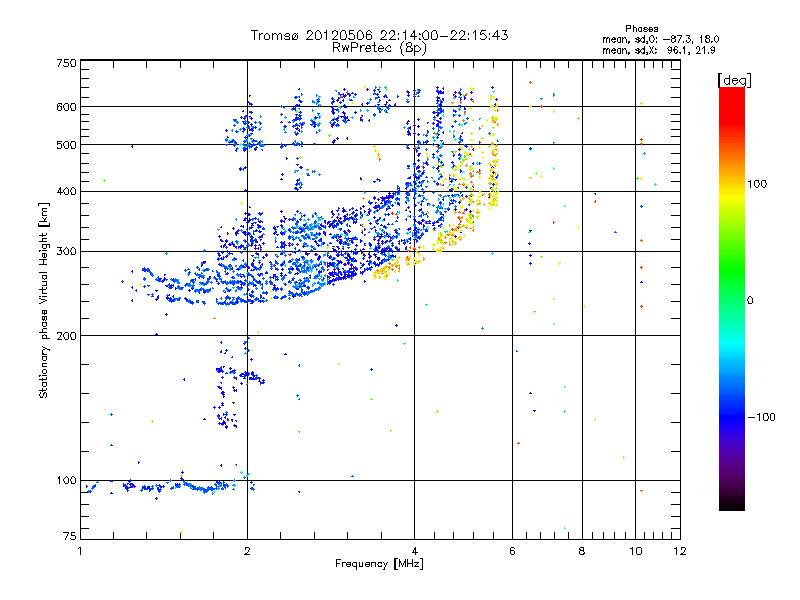Click the y-axis tick label '200'
This screenshot has width=800, height=600.
pos(66,336)
